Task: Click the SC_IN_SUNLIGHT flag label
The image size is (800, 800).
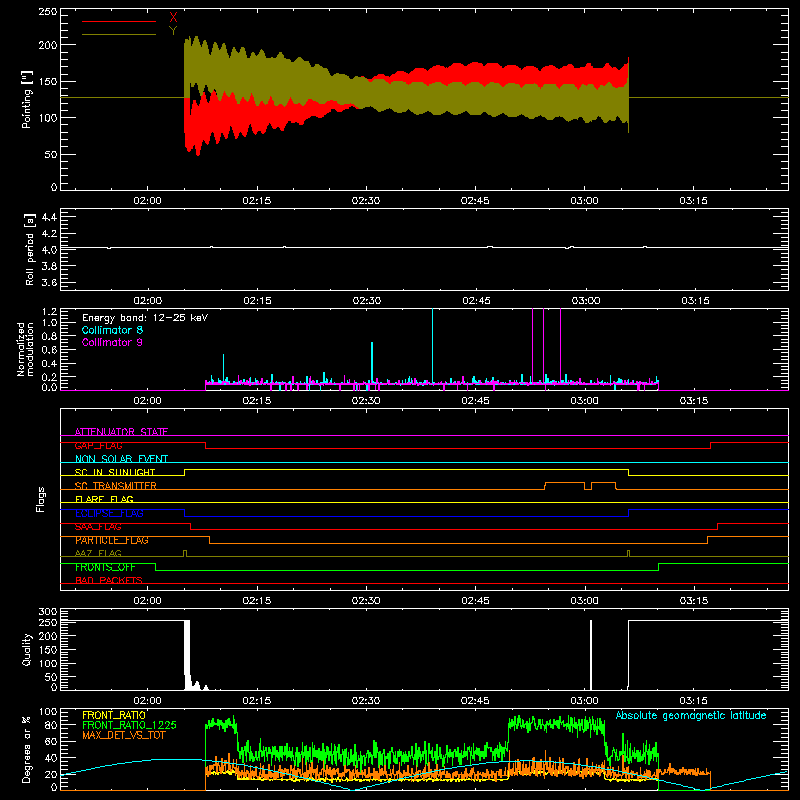Action: [115, 472]
